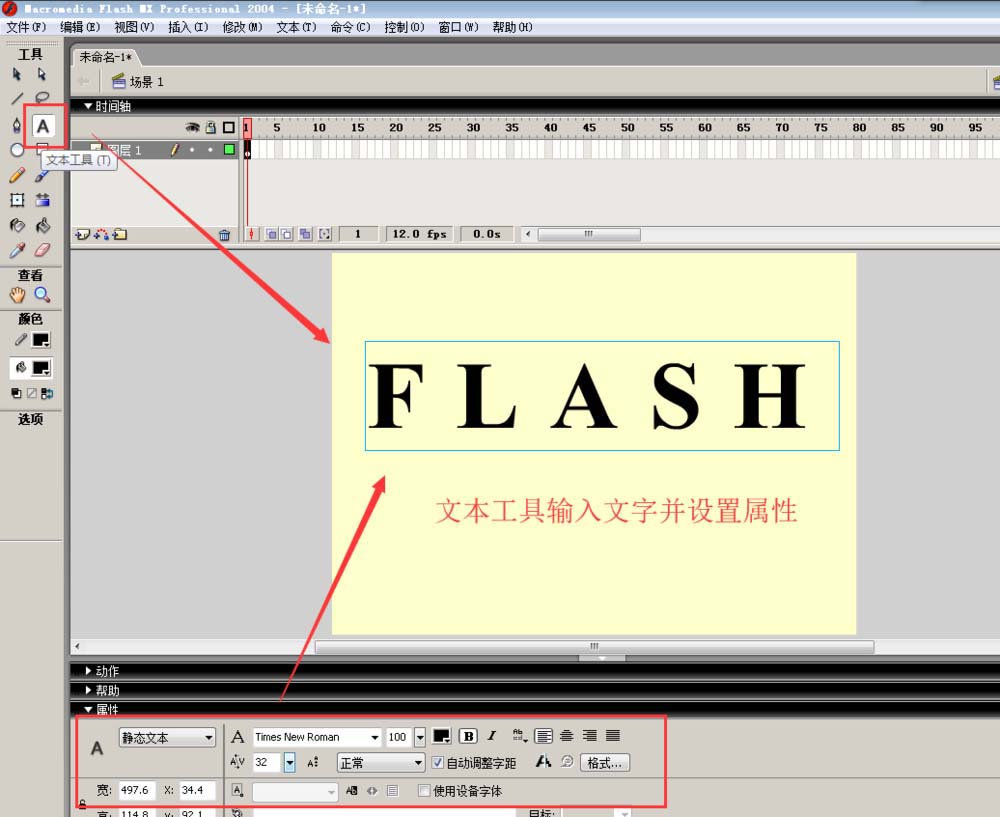Select the Free Transform tool

tap(17, 200)
